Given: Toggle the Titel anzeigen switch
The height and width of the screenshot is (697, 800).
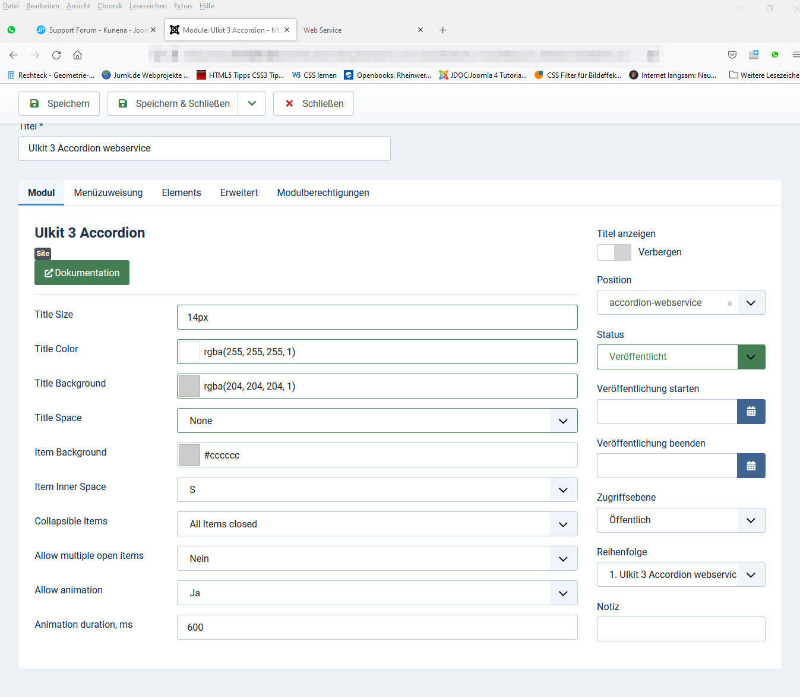Looking at the screenshot, I should click(x=614, y=252).
